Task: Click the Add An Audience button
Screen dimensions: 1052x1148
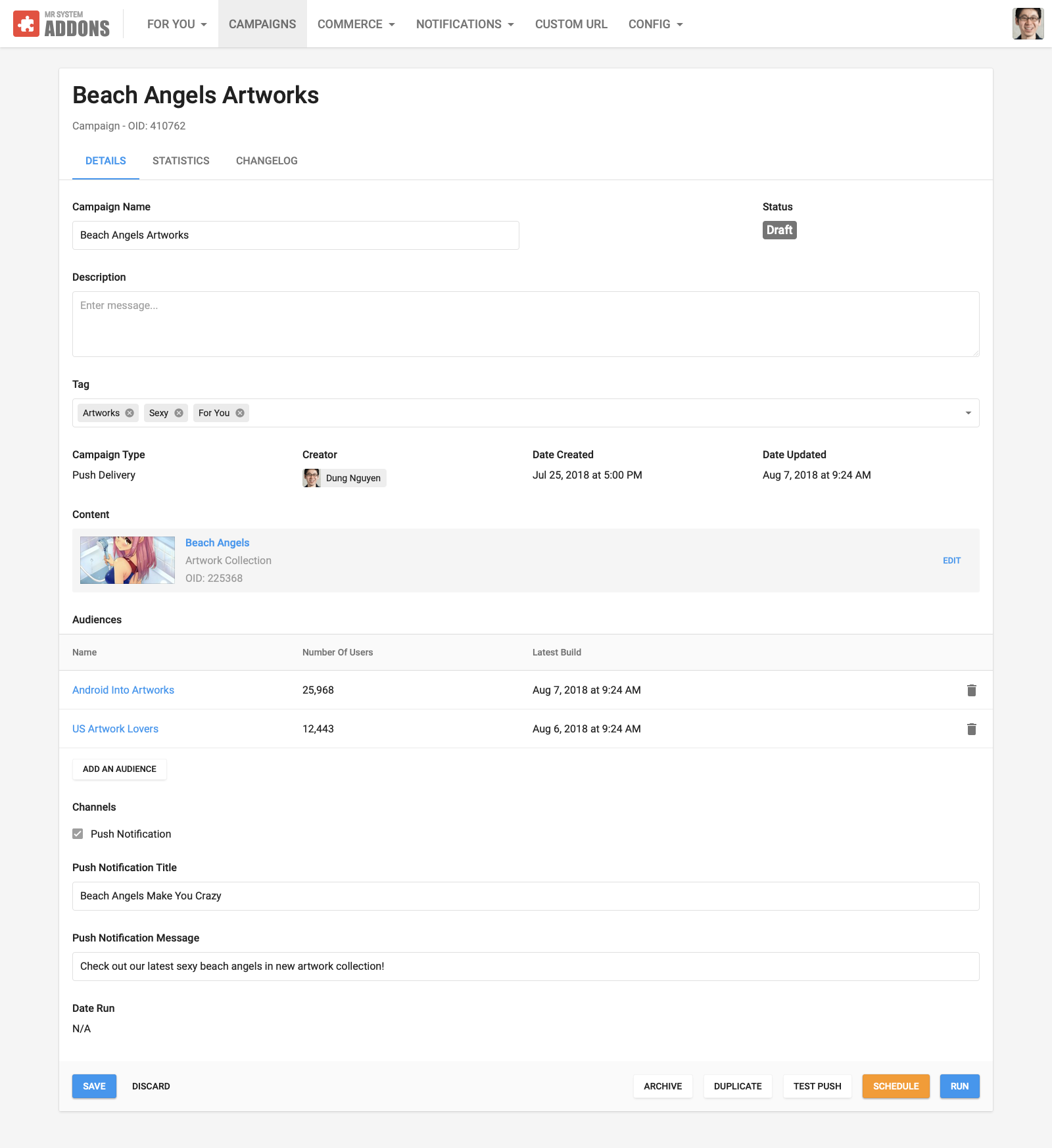Action: 120,769
